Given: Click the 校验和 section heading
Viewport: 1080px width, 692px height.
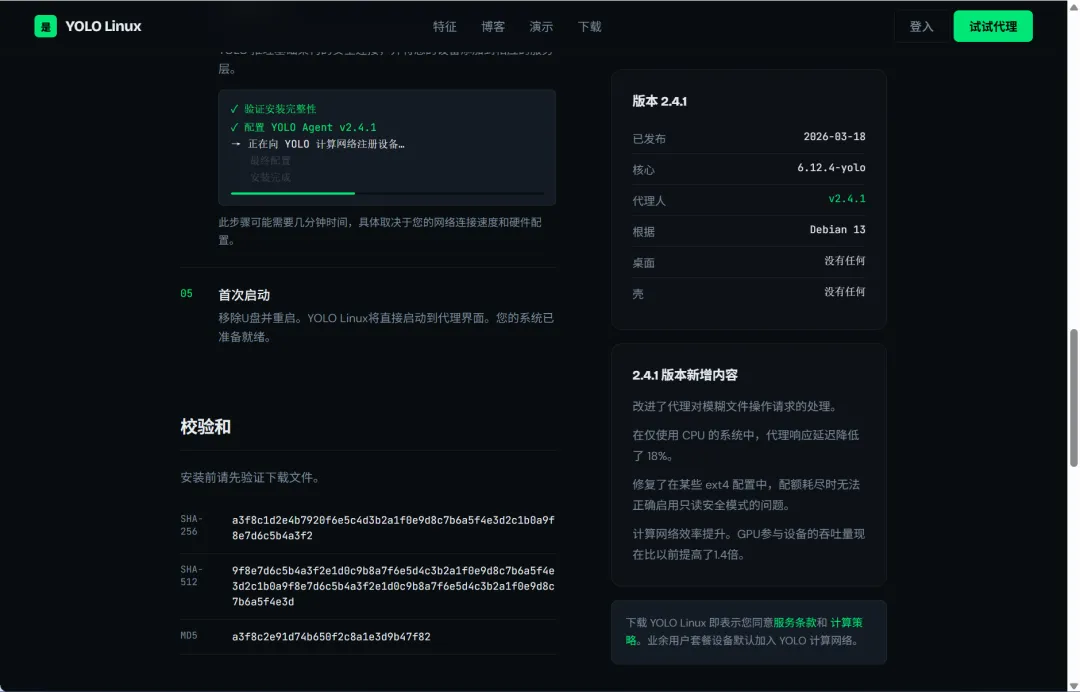Looking at the screenshot, I should (x=205, y=427).
